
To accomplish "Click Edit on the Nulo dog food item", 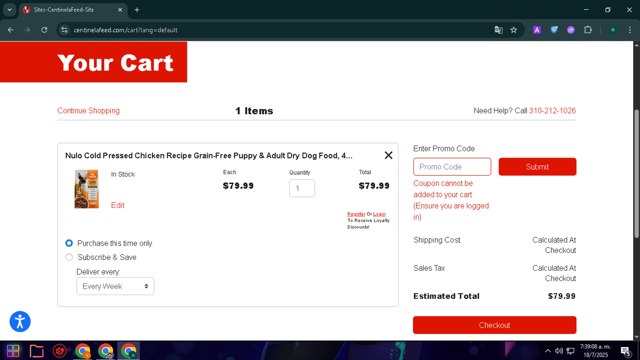I will [118, 205].
